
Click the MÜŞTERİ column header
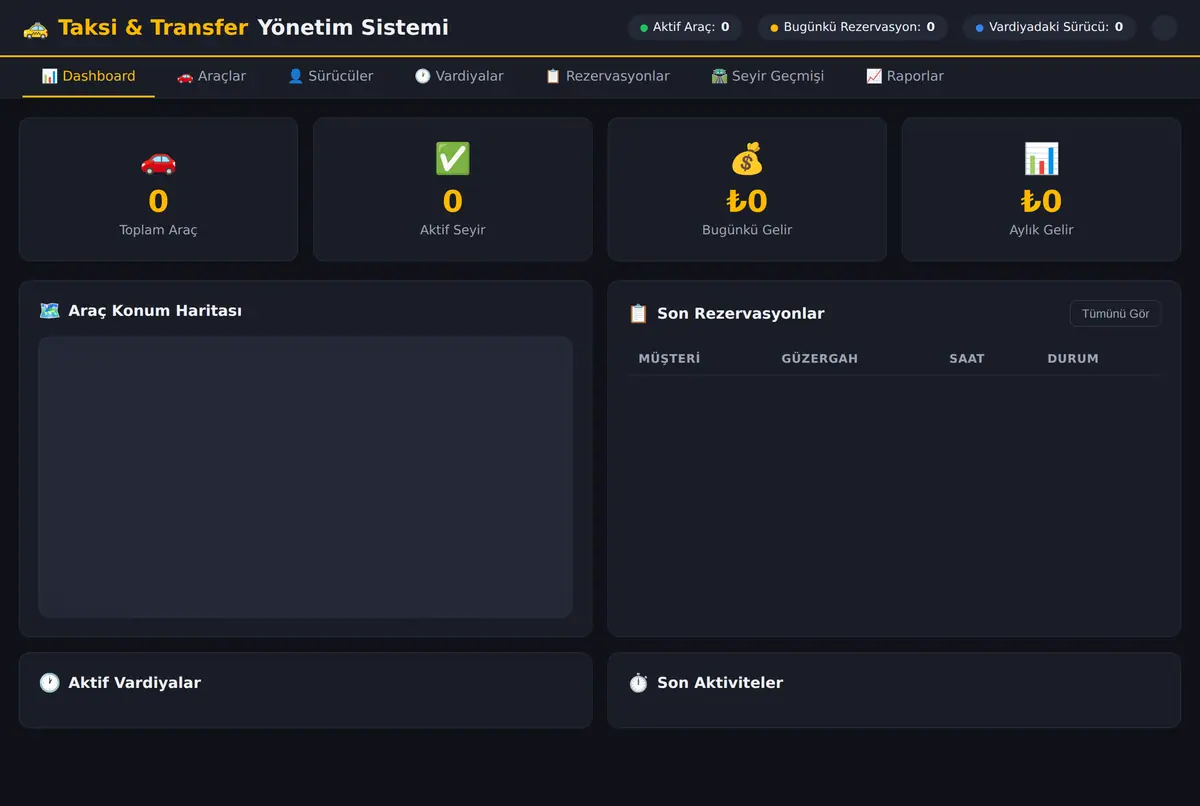(669, 358)
